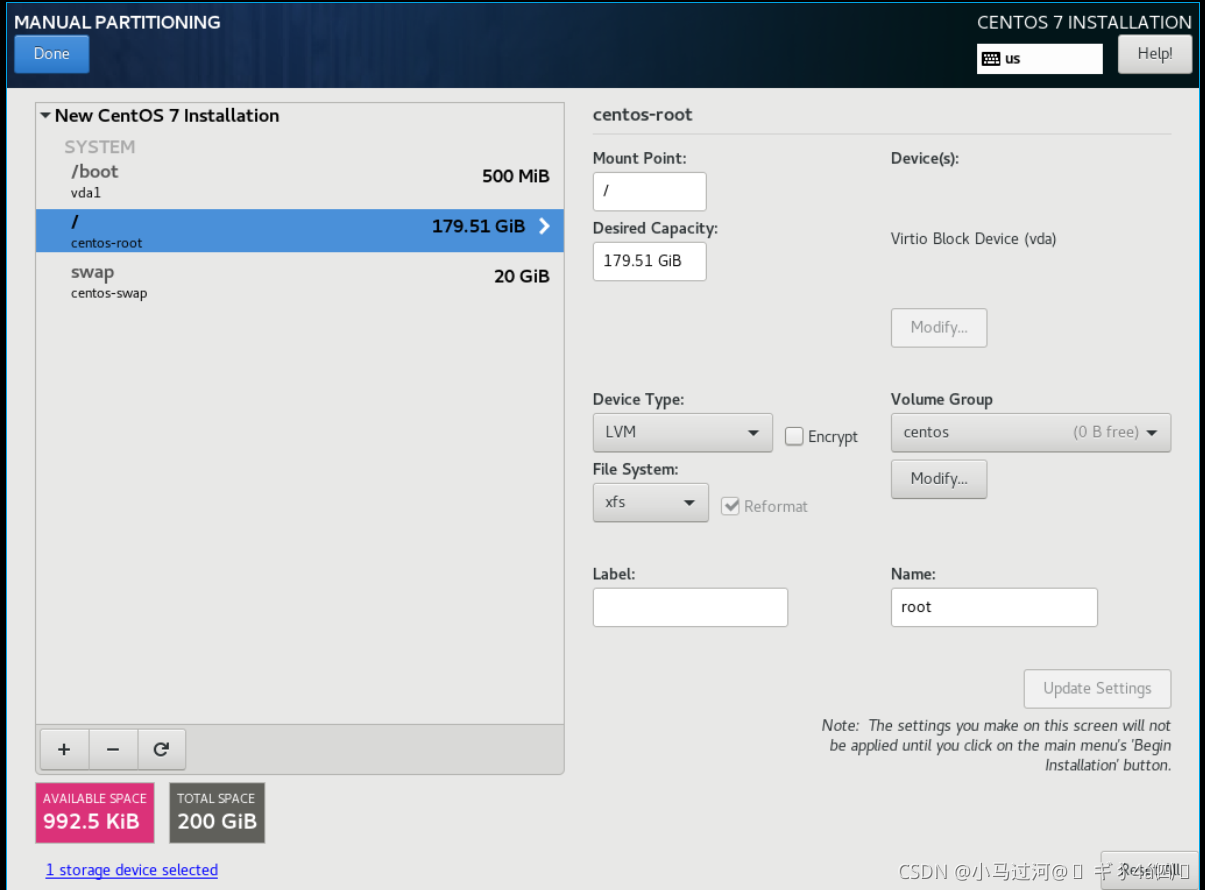Click the SYSTEM section heading
The height and width of the screenshot is (890, 1205).
[x=99, y=147]
